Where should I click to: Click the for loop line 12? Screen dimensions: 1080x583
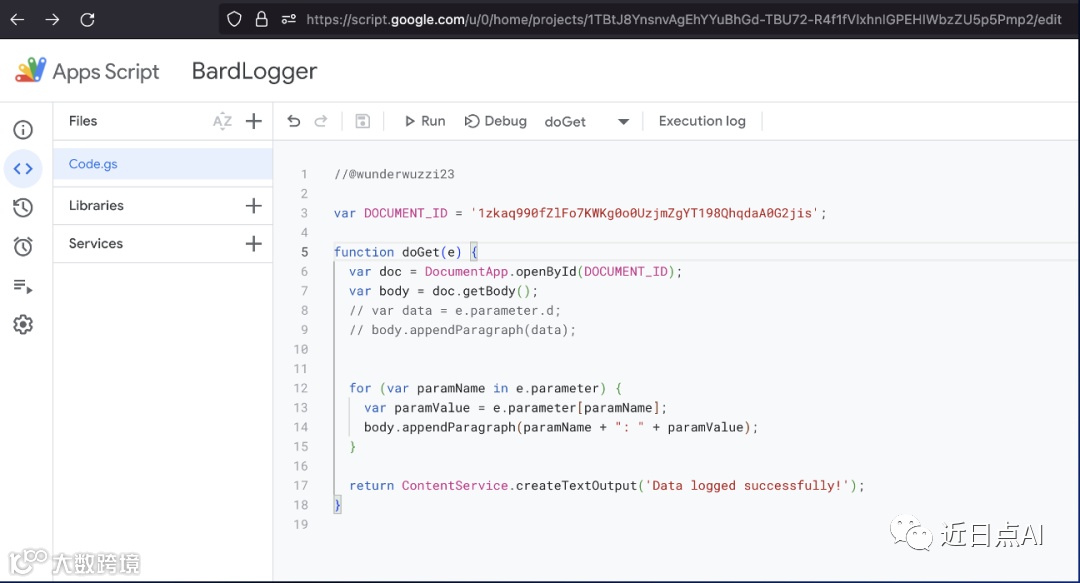[x=486, y=388]
